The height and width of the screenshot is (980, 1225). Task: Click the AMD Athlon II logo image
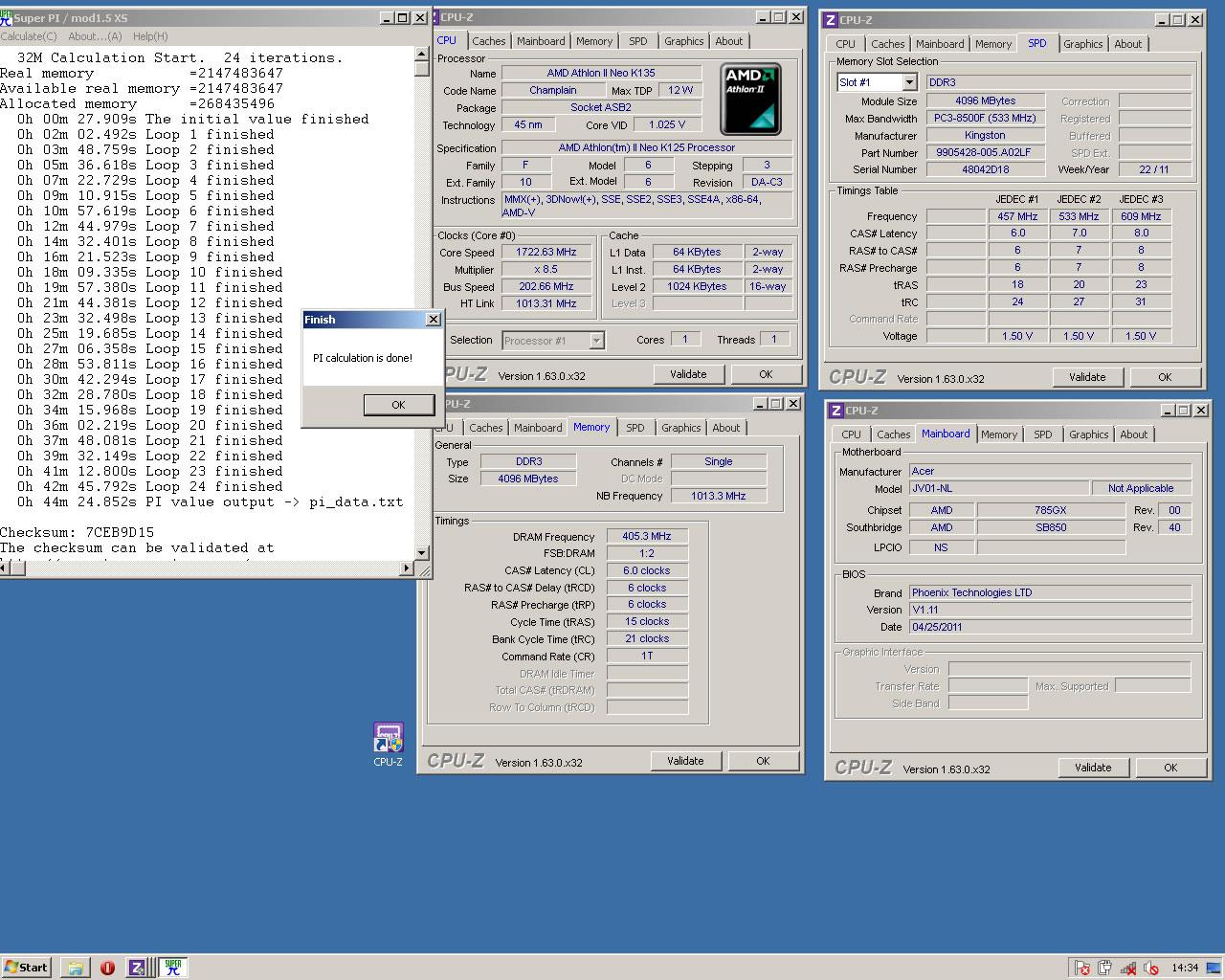[751, 99]
